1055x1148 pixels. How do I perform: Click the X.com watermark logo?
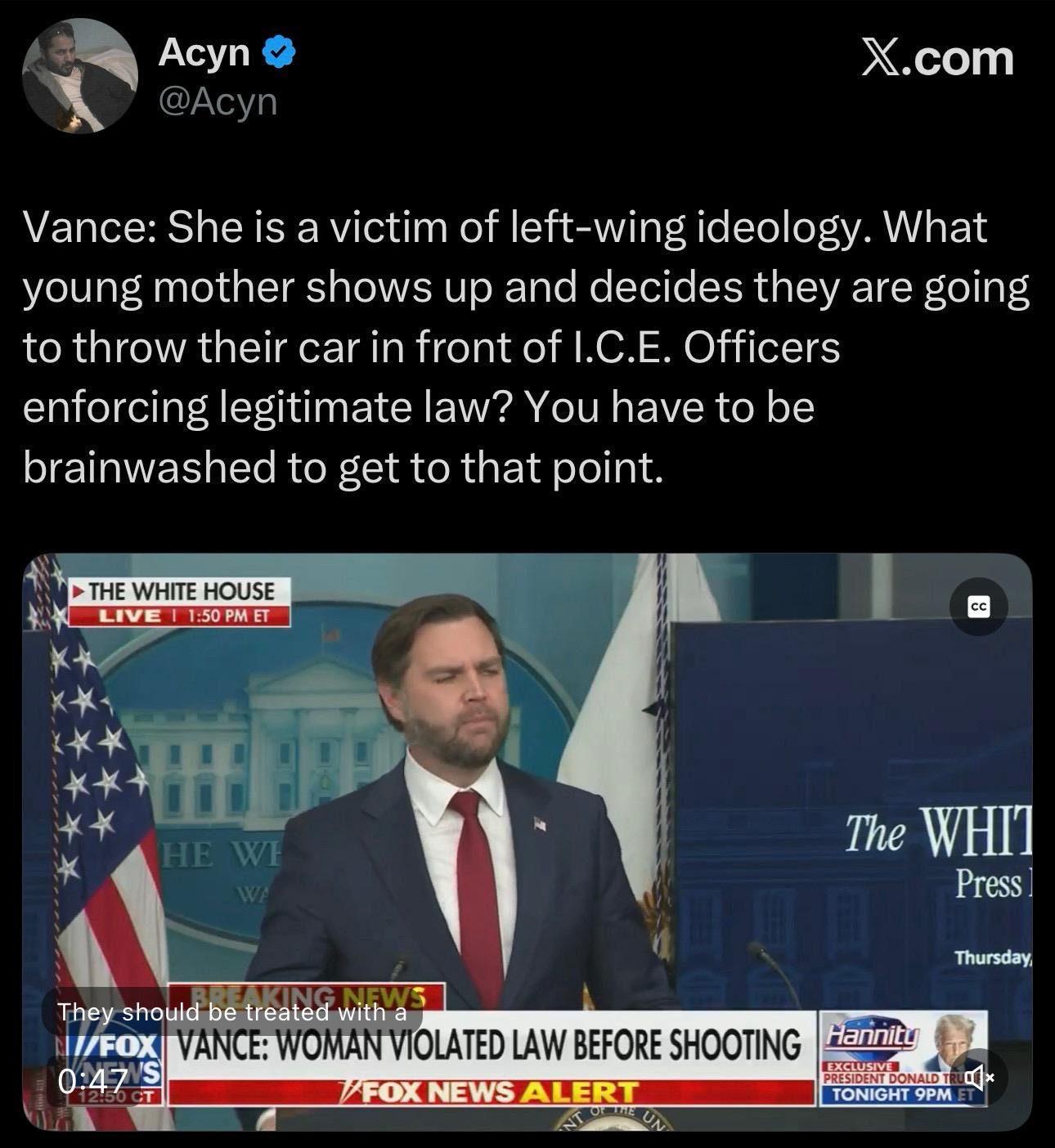tap(936, 59)
